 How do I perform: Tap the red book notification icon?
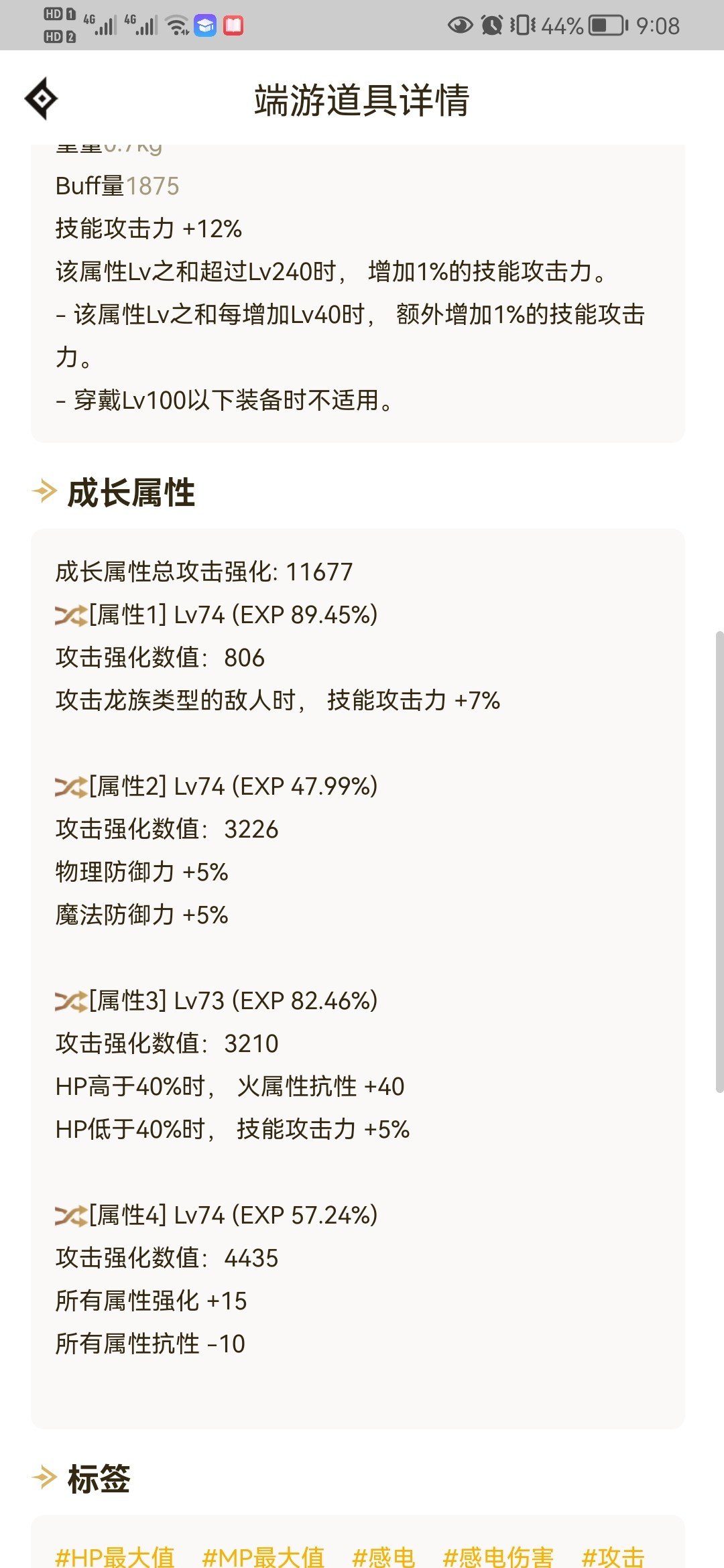(x=233, y=25)
